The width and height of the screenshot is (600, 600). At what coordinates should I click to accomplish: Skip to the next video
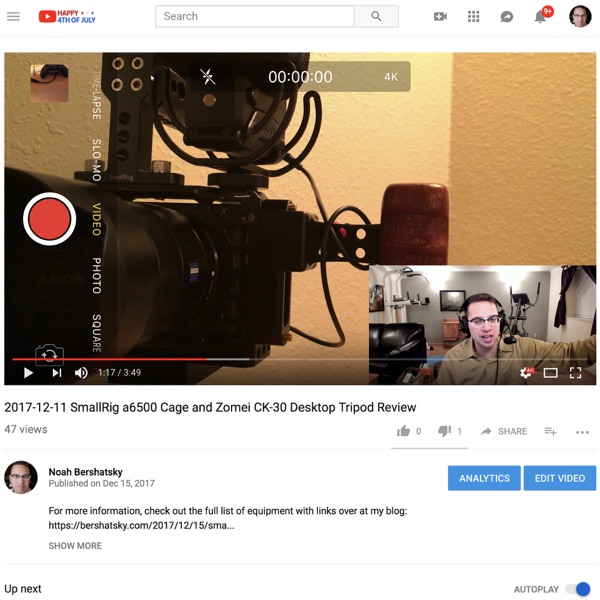pyautogui.click(x=57, y=372)
